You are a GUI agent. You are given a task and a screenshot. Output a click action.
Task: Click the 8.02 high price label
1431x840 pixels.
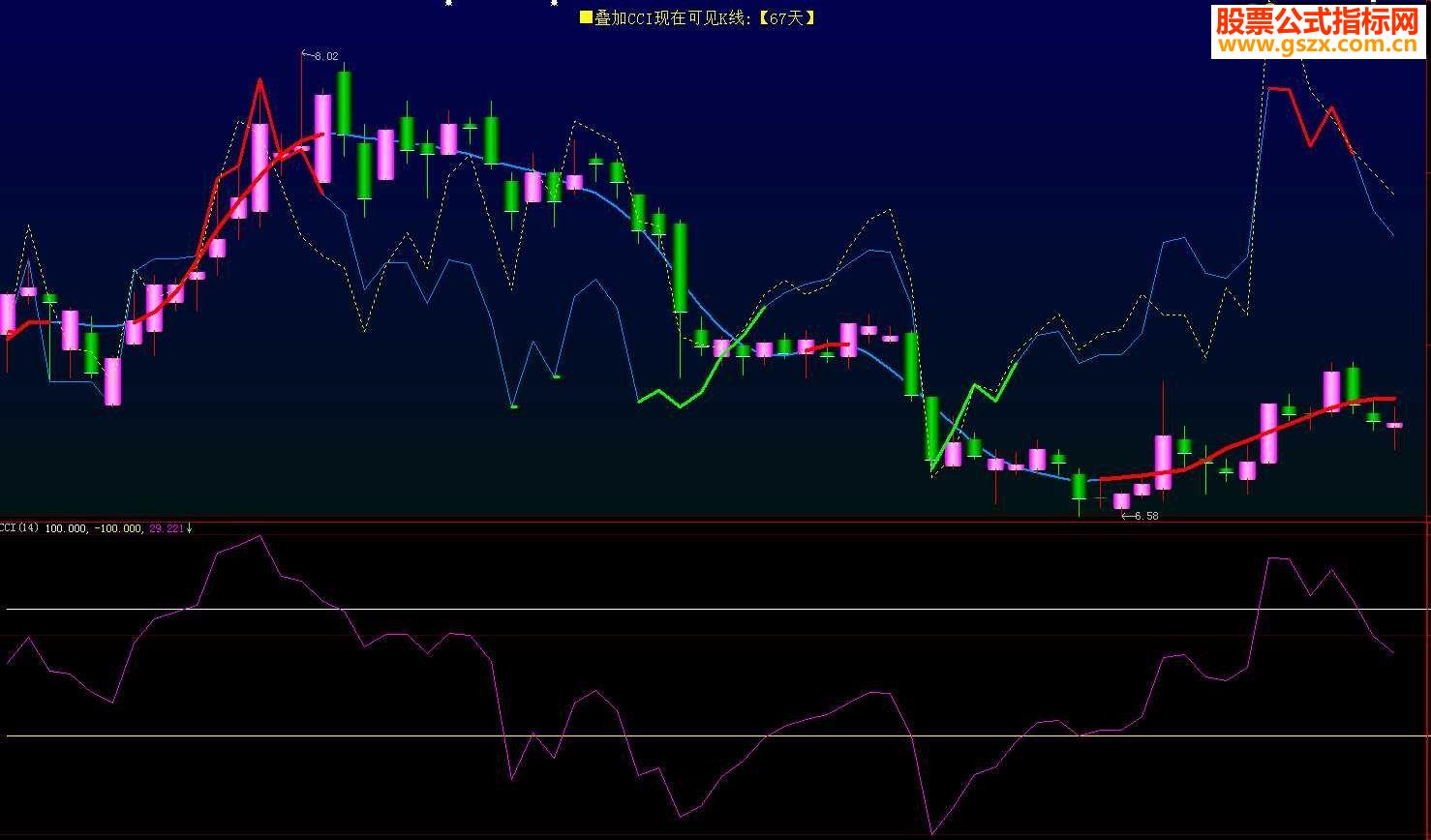(326, 57)
